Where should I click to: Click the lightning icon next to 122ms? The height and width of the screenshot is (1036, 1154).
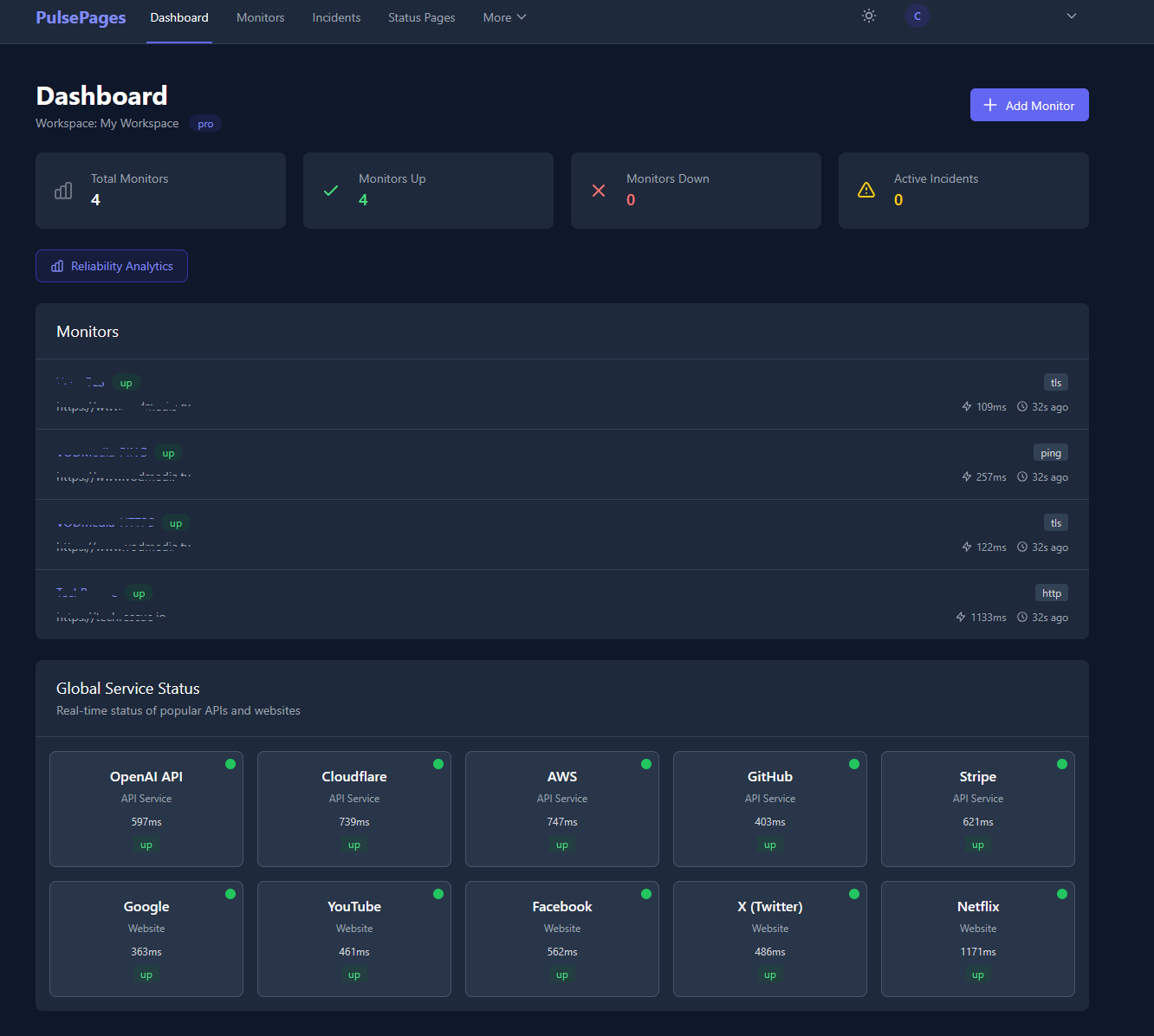967,547
